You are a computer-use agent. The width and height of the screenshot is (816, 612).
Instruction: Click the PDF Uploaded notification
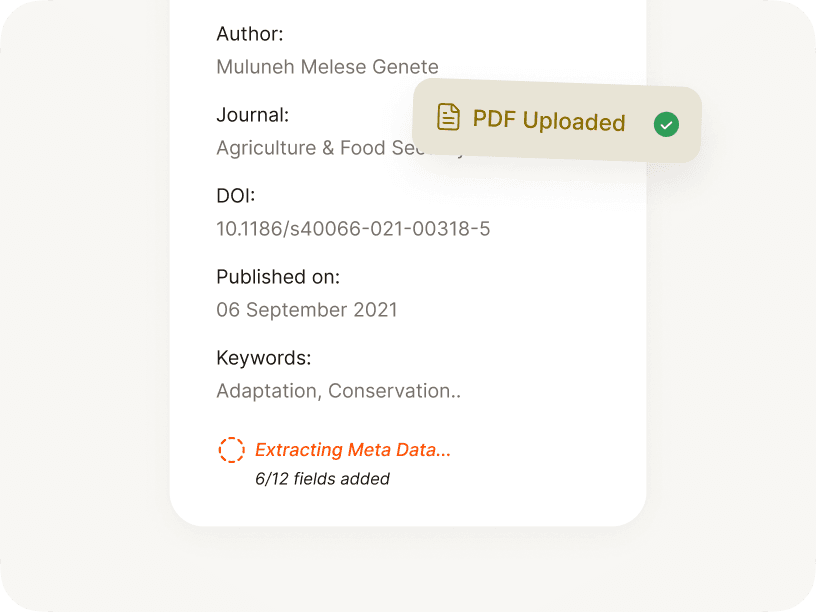[556, 121]
